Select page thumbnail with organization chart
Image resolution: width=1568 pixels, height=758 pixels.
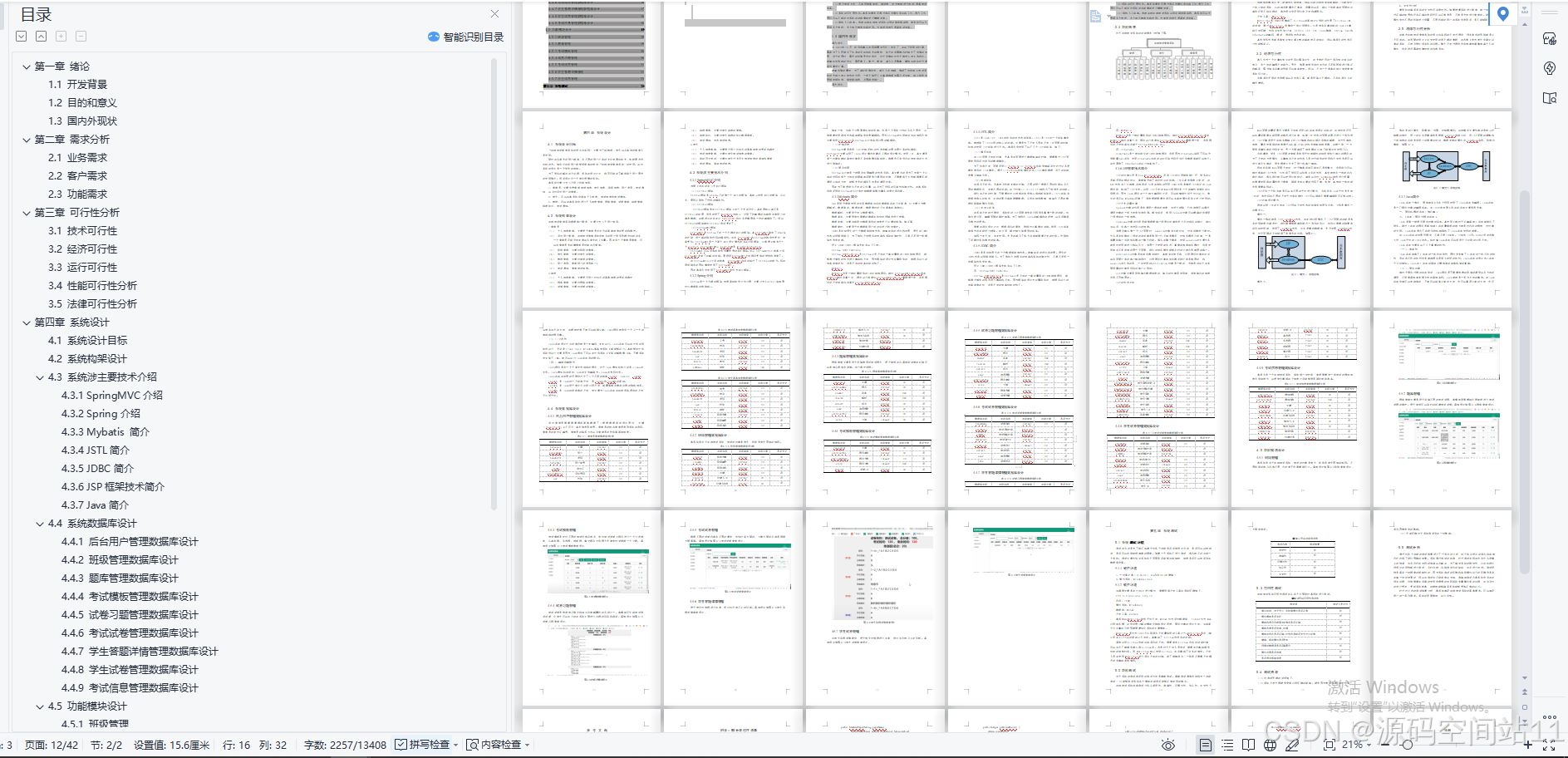point(1158,54)
